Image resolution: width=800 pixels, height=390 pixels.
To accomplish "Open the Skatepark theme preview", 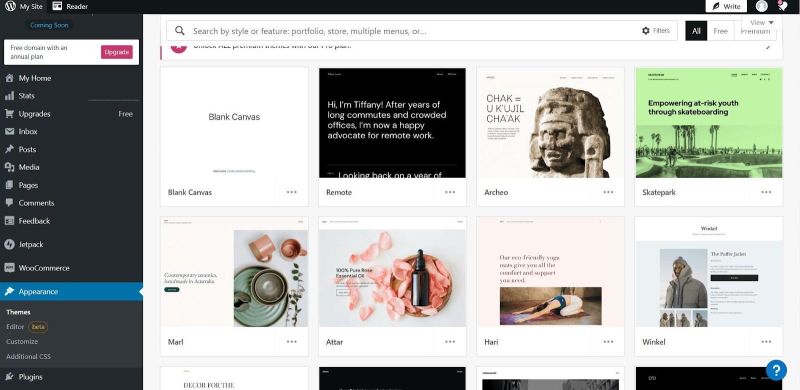I will 709,123.
